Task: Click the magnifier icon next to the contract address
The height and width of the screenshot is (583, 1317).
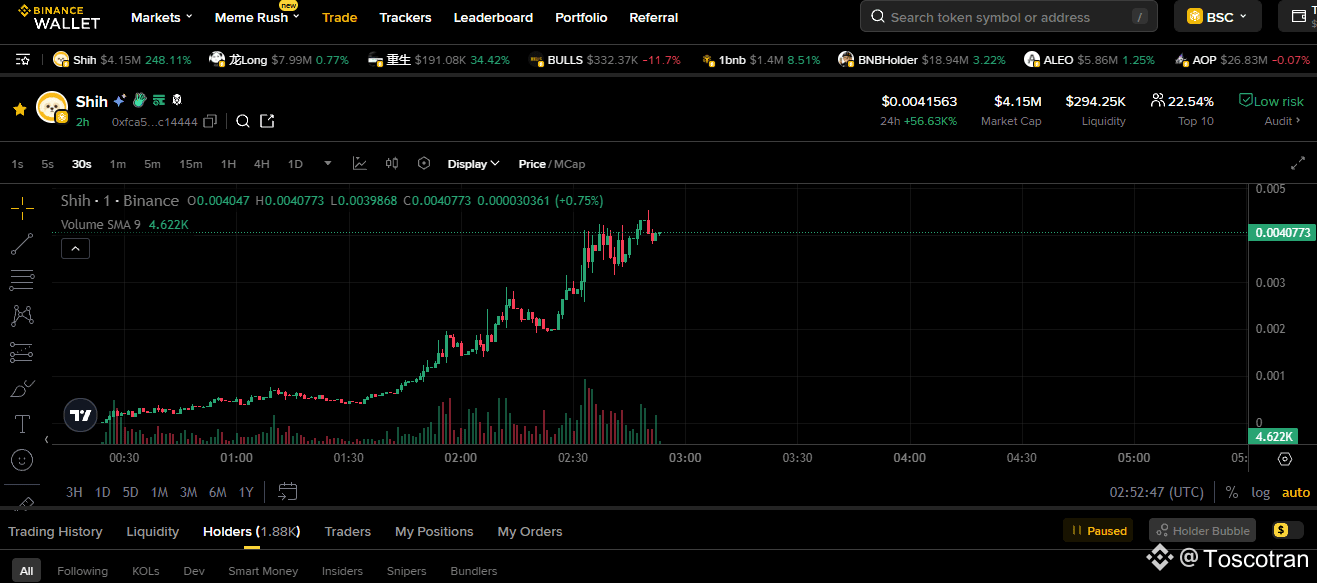Action: 243,121
